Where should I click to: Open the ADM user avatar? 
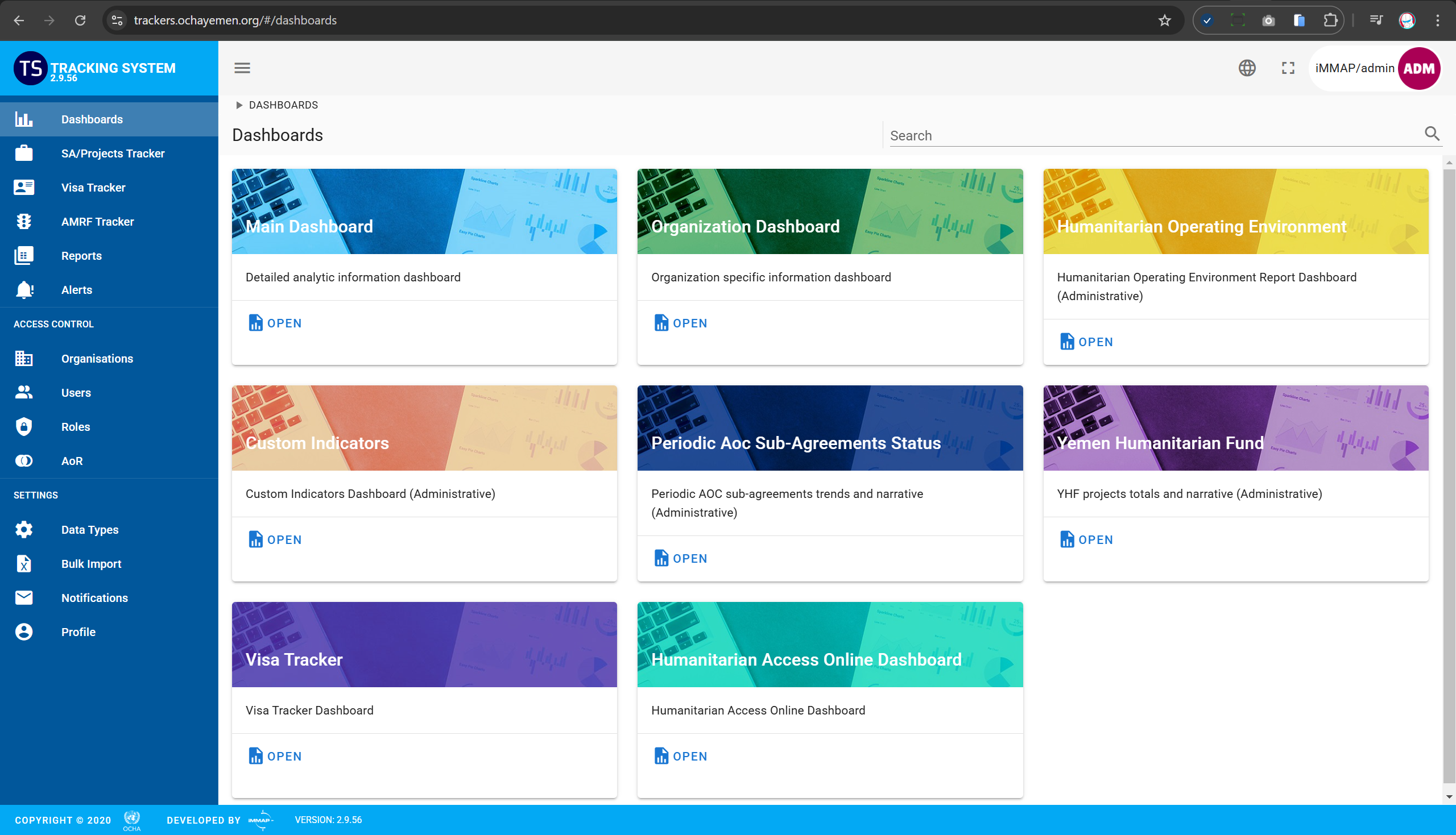pyautogui.click(x=1418, y=68)
